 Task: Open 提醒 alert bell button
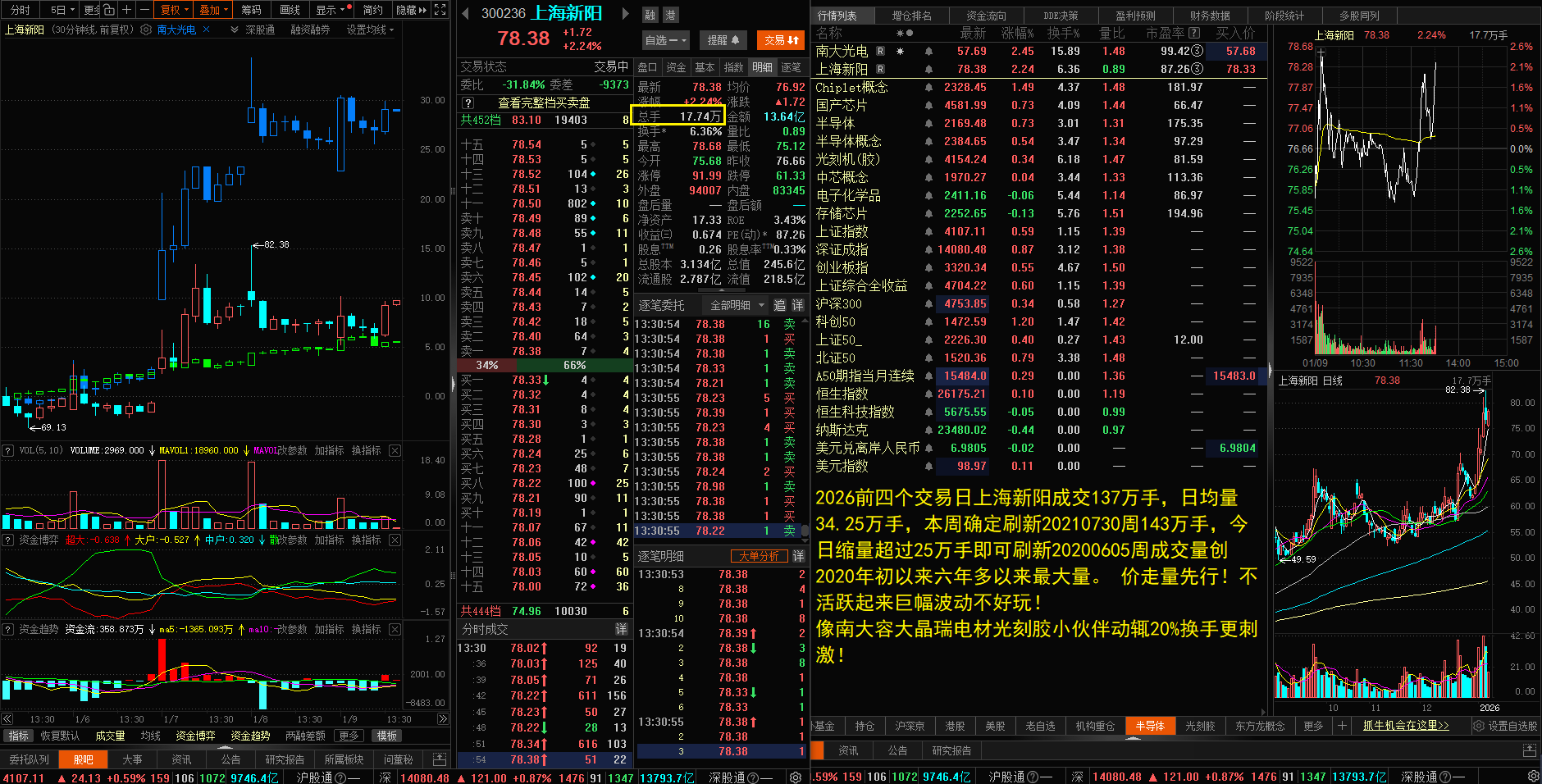click(x=723, y=39)
